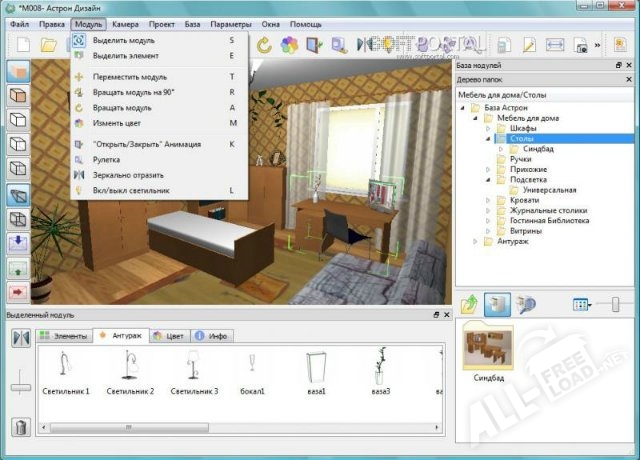
Task: Expand the Антураж tree folder
Action: pyautogui.click(x=475, y=242)
